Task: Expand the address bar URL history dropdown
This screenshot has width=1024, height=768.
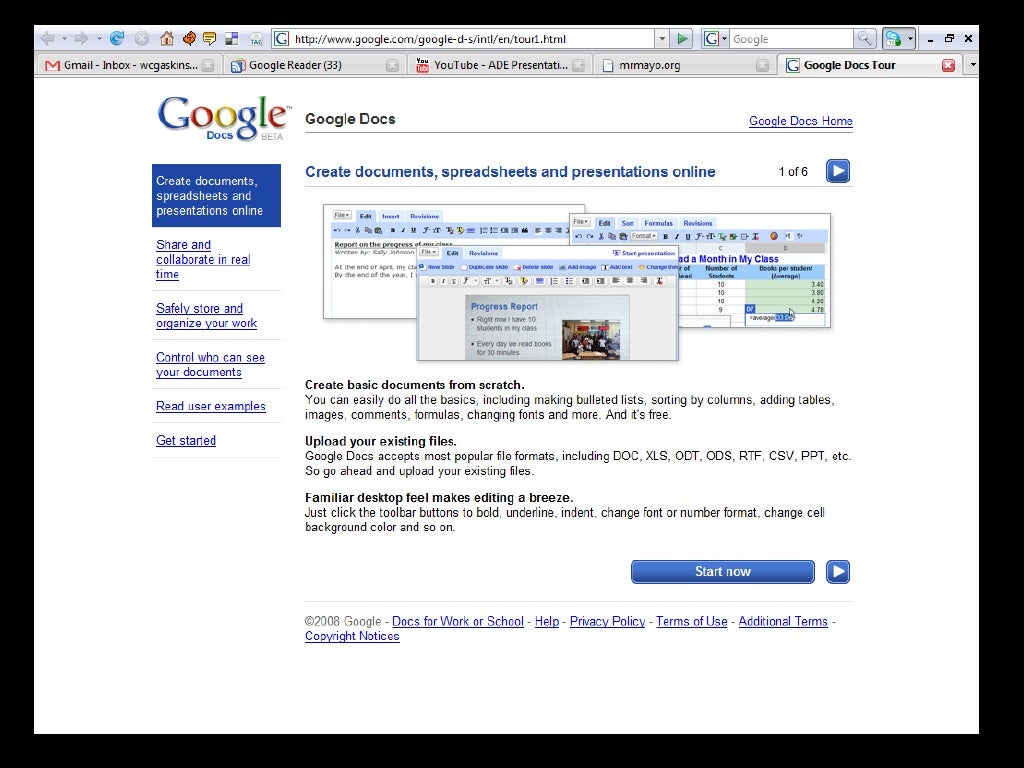Action: 662,39
